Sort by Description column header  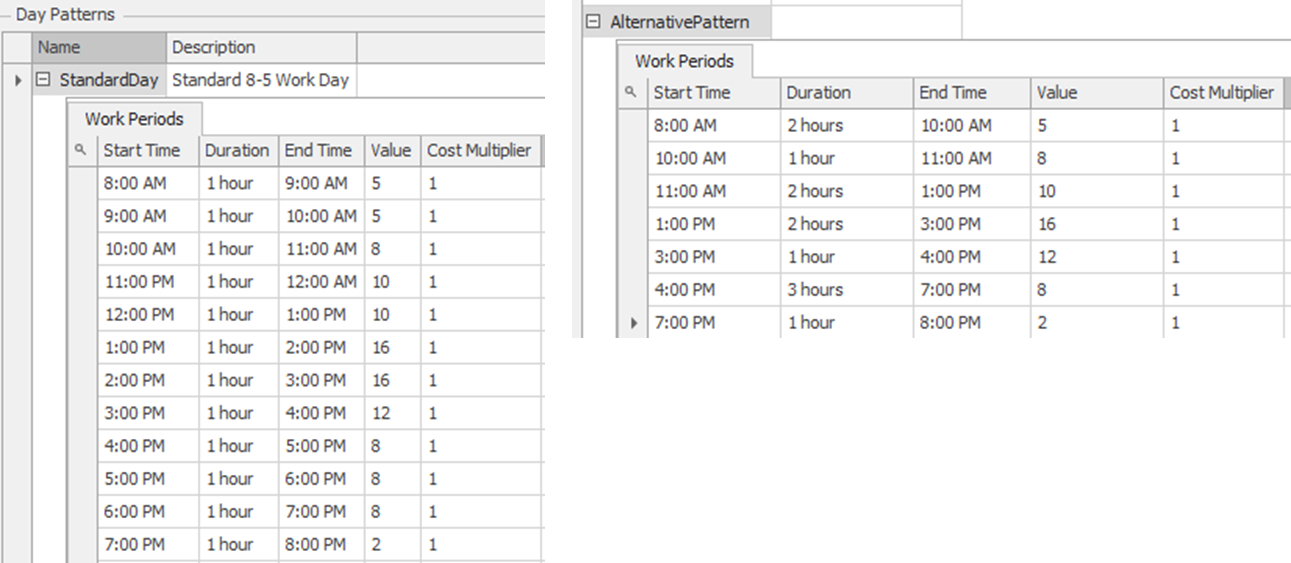[261, 47]
